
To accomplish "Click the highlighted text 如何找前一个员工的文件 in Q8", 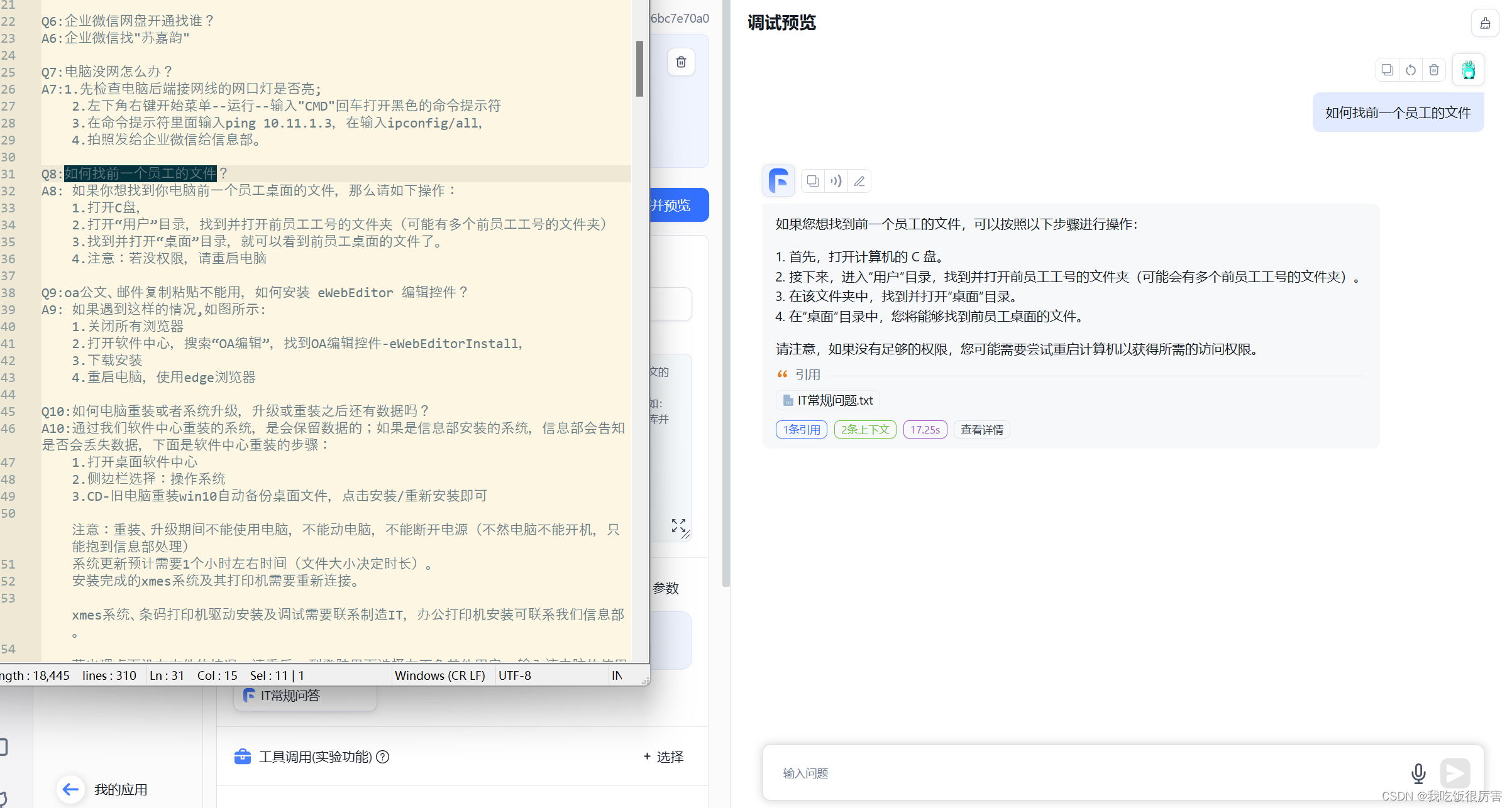I will point(140,173).
